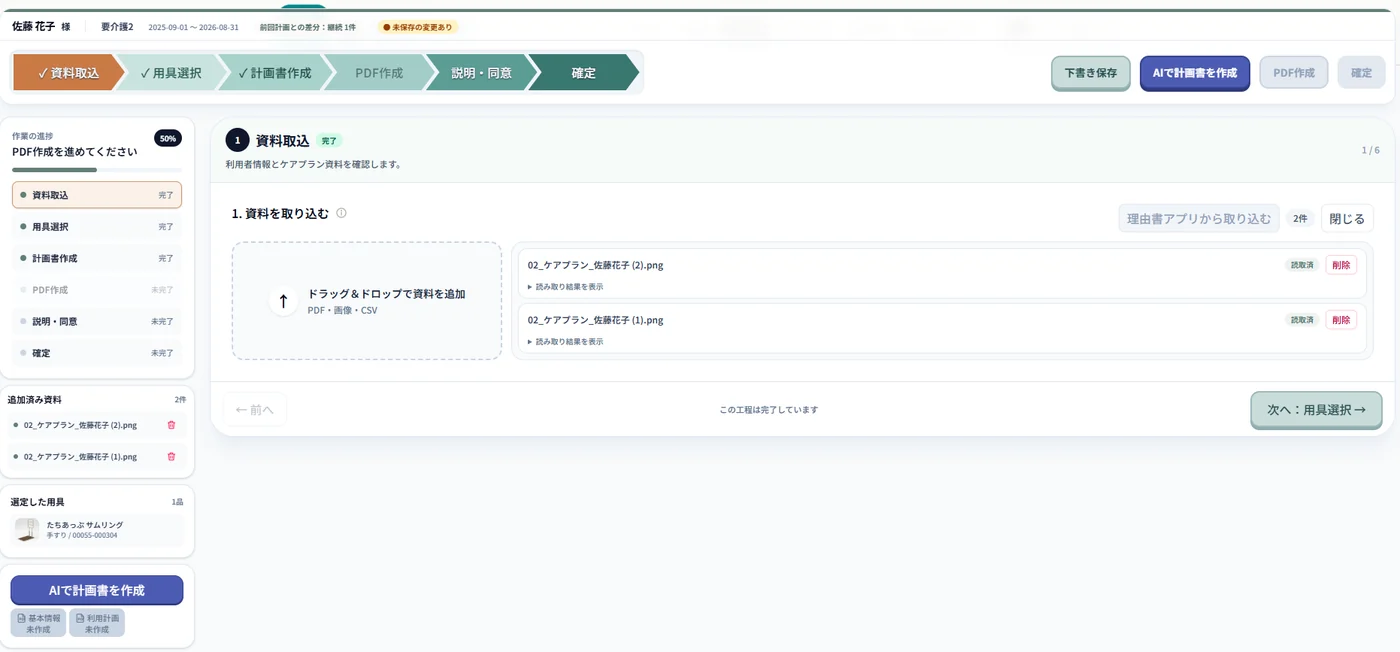
Task: Delete 02_ケアプラン_佐藤花子 (1).png via sidebar trash icon
Action: [x=171, y=457]
